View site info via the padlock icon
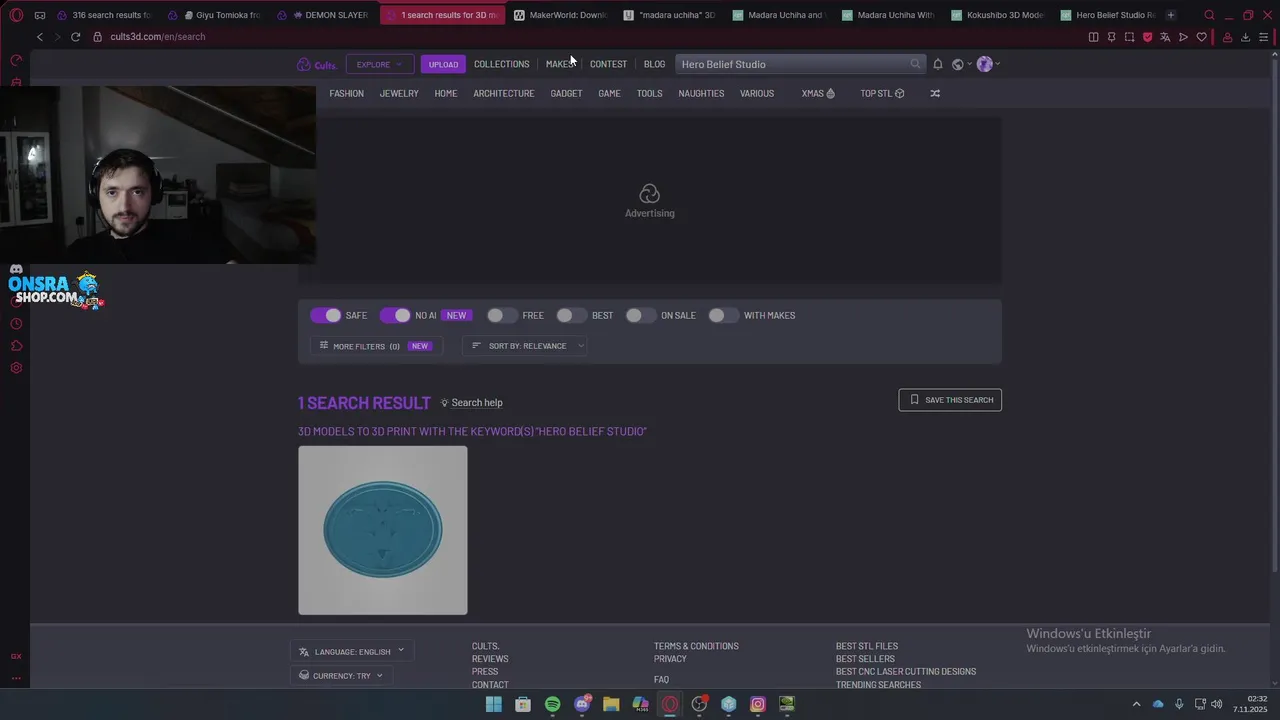Viewport: 1280px width, 720px height. click(x=98, y=37)
